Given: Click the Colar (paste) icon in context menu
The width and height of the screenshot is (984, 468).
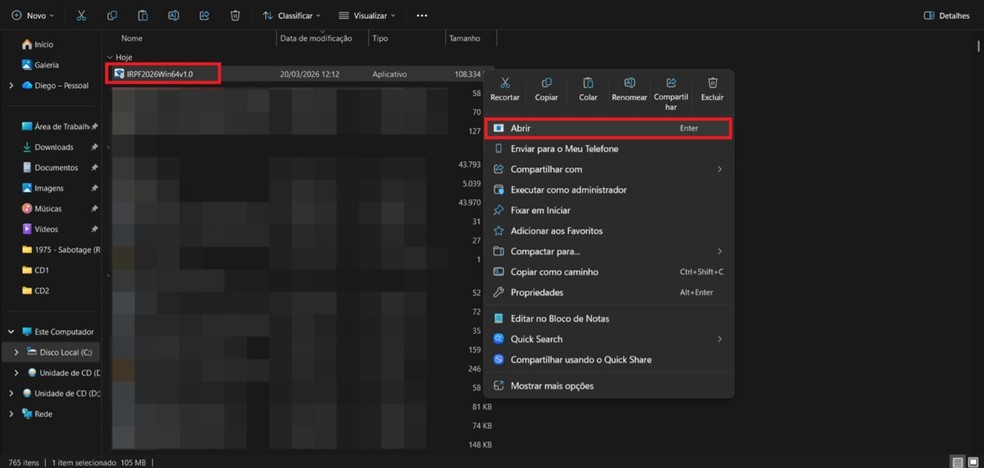Looking at the screenshot, I should 588,84.
